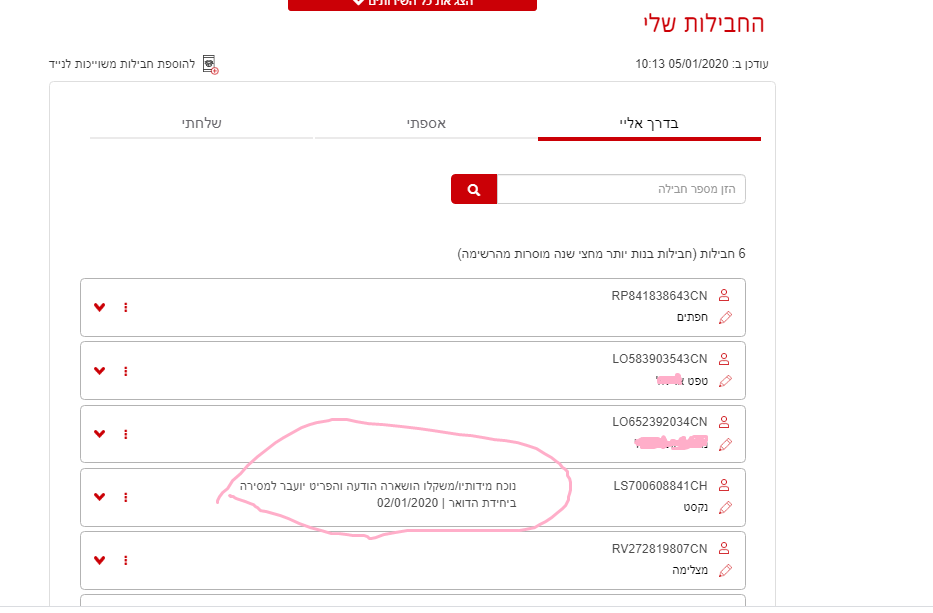Toggle the heart on package RP841838643CN
933x613 pixels.
[x=99, y=307]
